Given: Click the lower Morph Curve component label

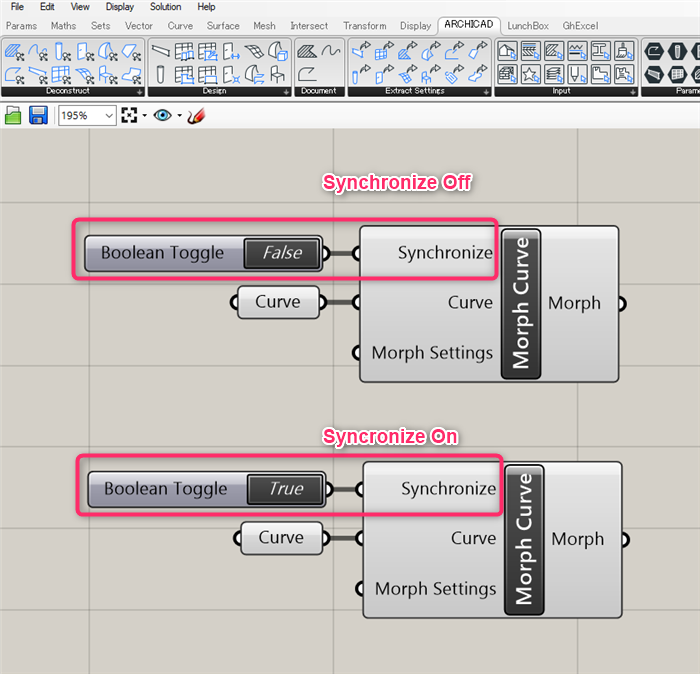Looking at the screenshot, I should pyautogui.click(x=524, y=540).
